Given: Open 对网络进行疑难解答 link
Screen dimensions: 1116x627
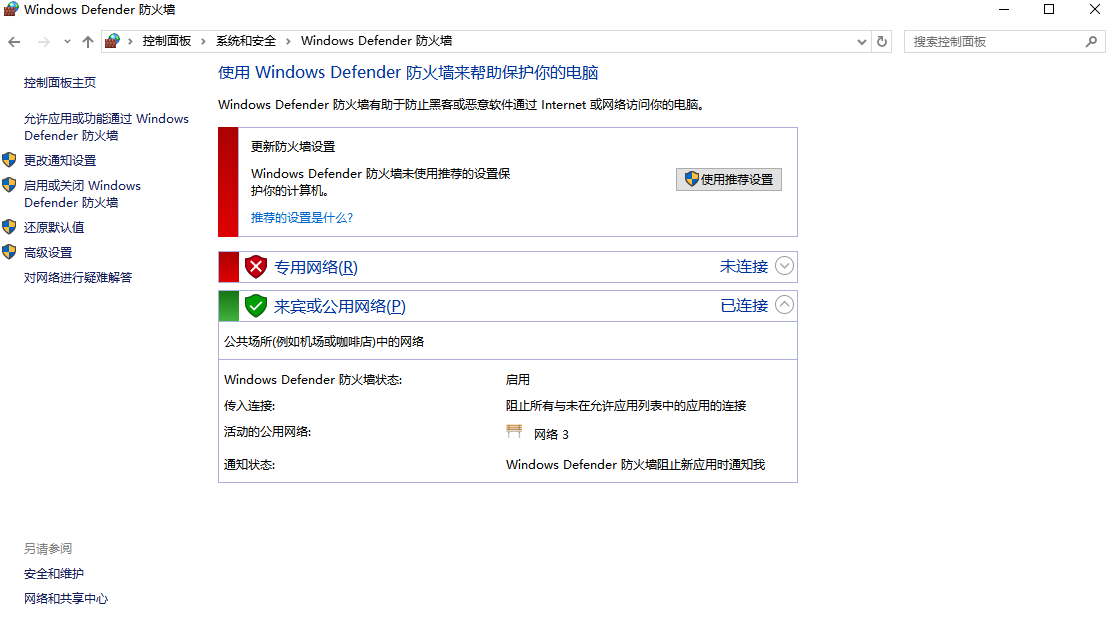Looking at the screenshot, I should (78, 278).
